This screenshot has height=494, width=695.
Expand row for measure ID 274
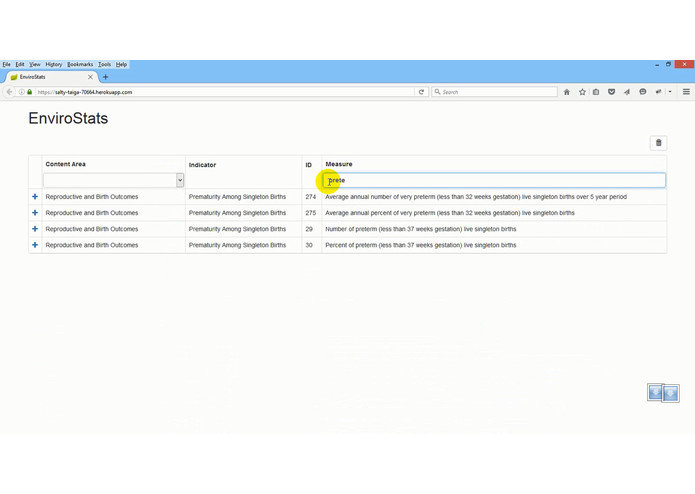coord(35,197)
